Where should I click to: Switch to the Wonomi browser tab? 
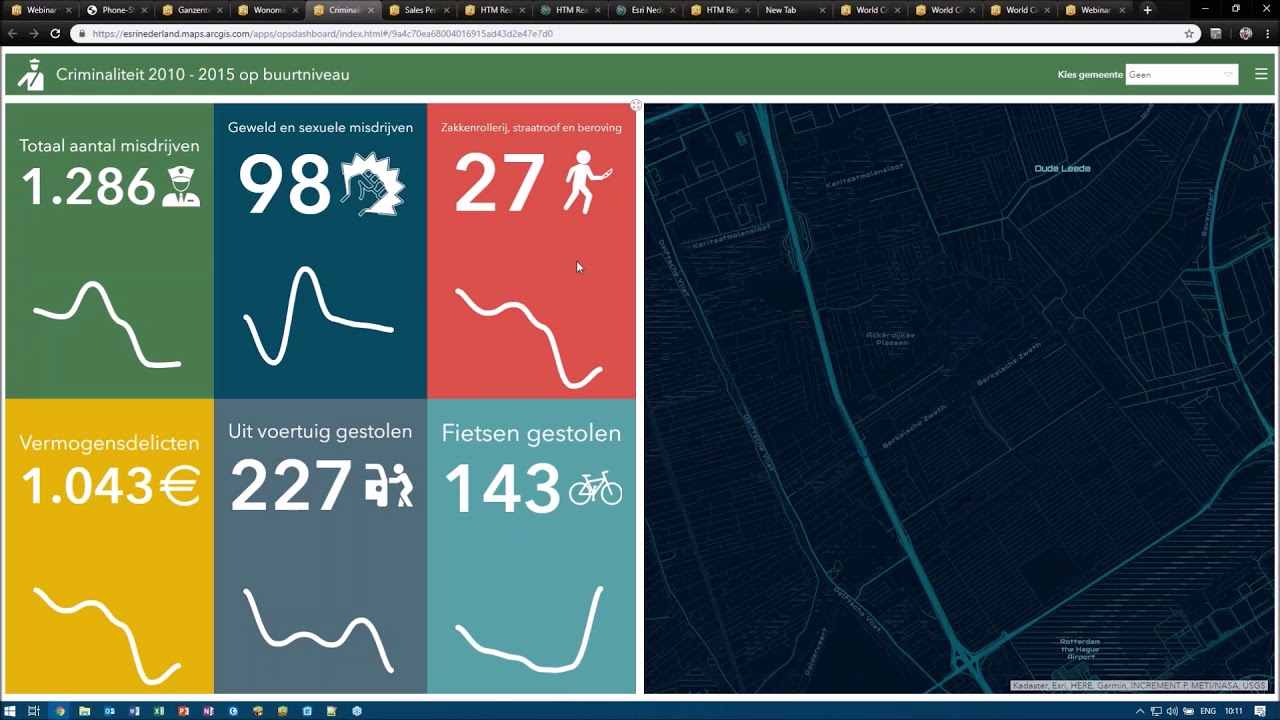tap(269, 10)
